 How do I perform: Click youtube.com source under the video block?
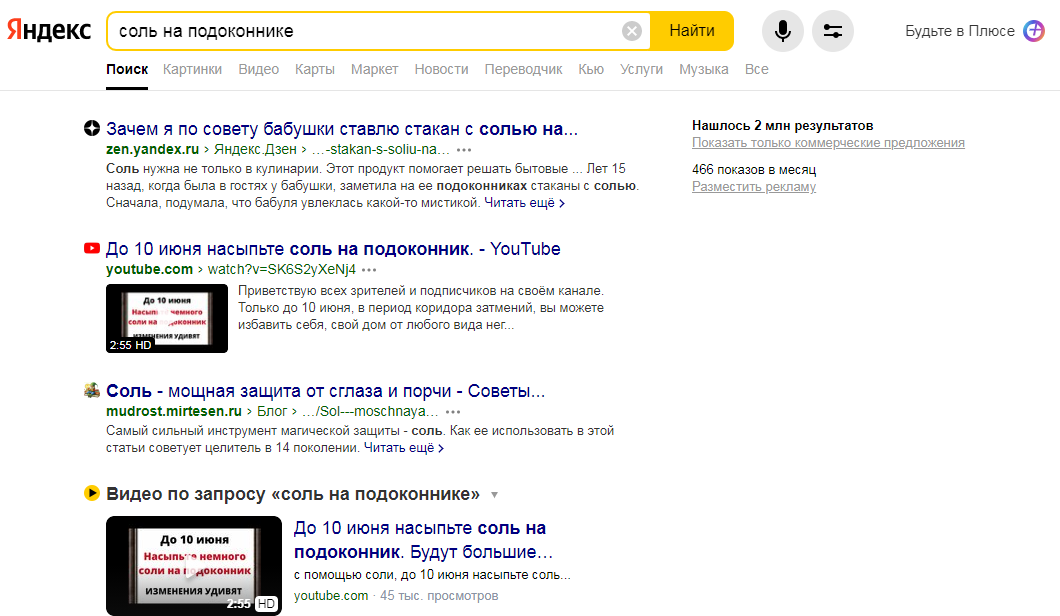click(x=331, y=596)
